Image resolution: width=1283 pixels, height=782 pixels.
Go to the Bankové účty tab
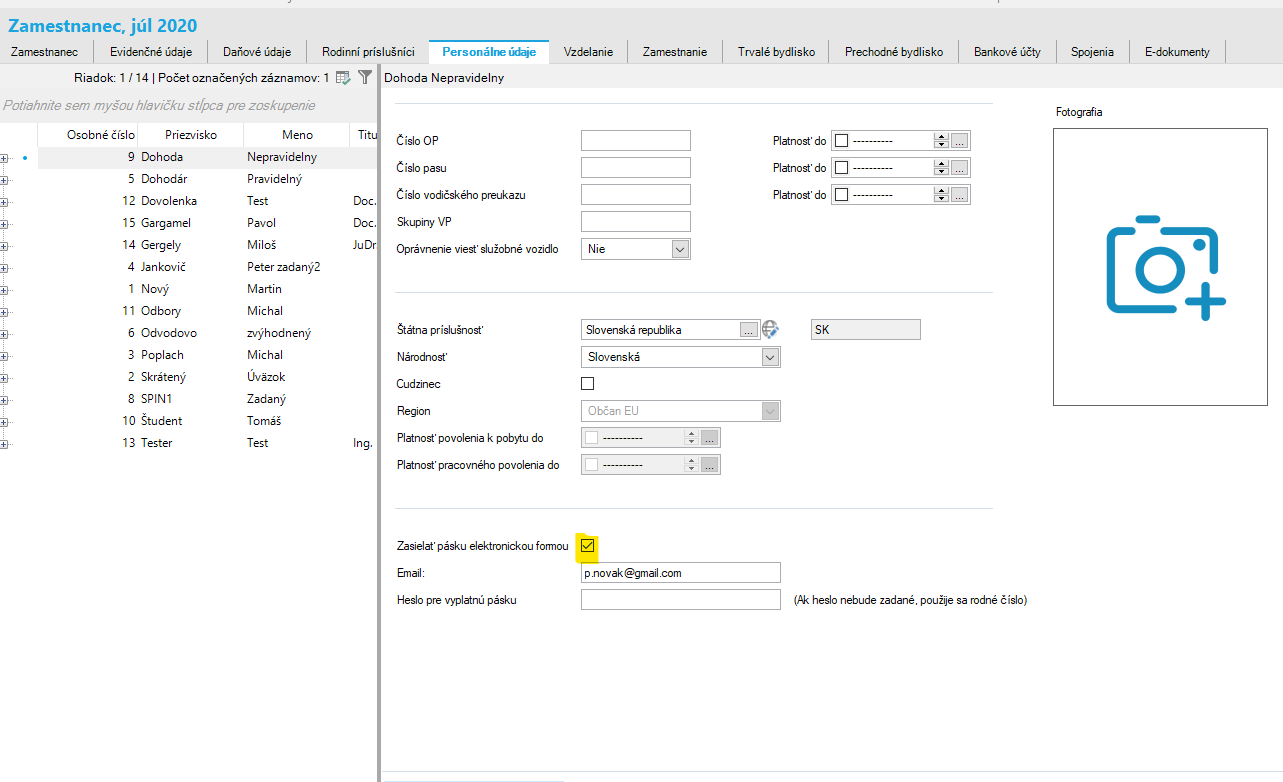click(1007, 52)
